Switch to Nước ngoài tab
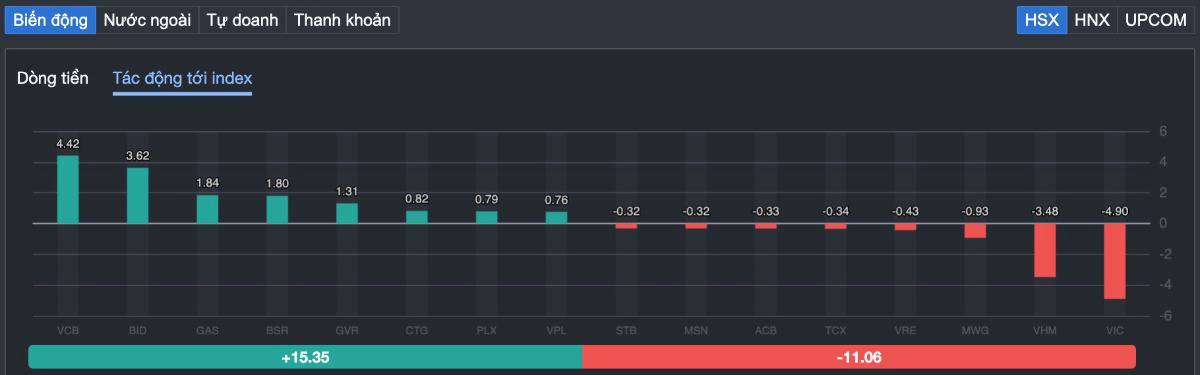1200x375 pixels. (147, 20)
